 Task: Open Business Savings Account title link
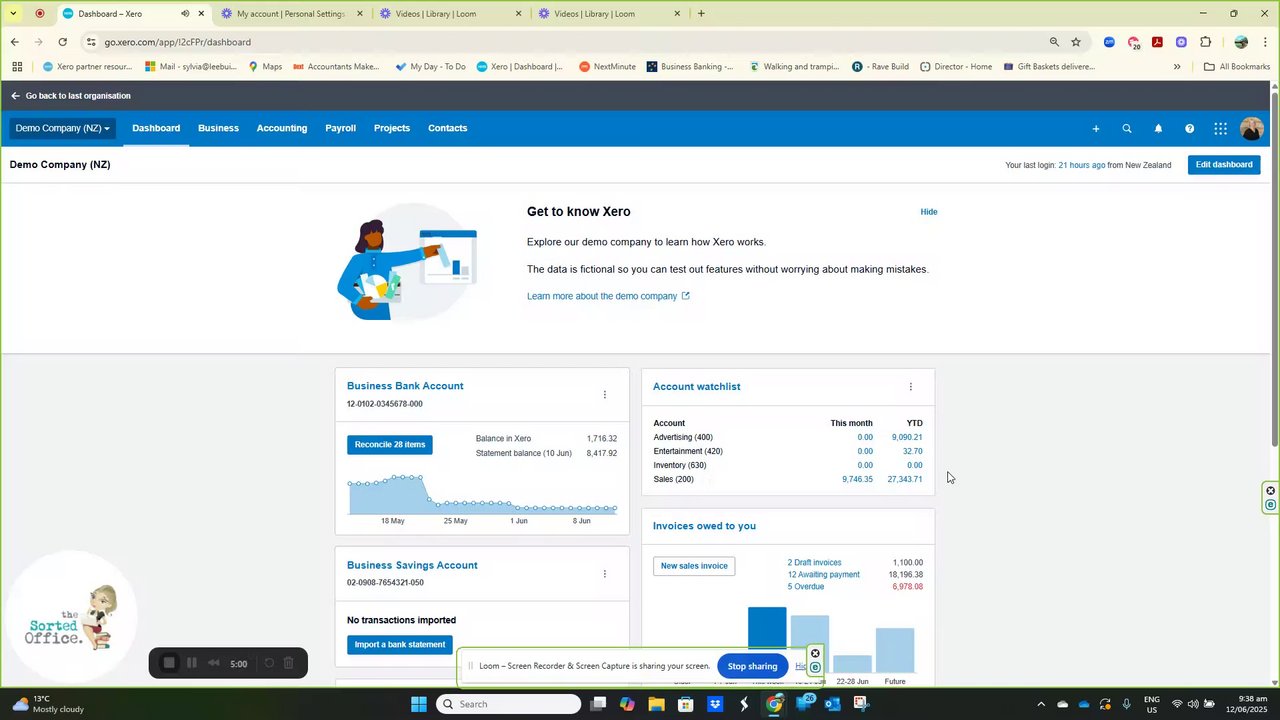point(412,565)
